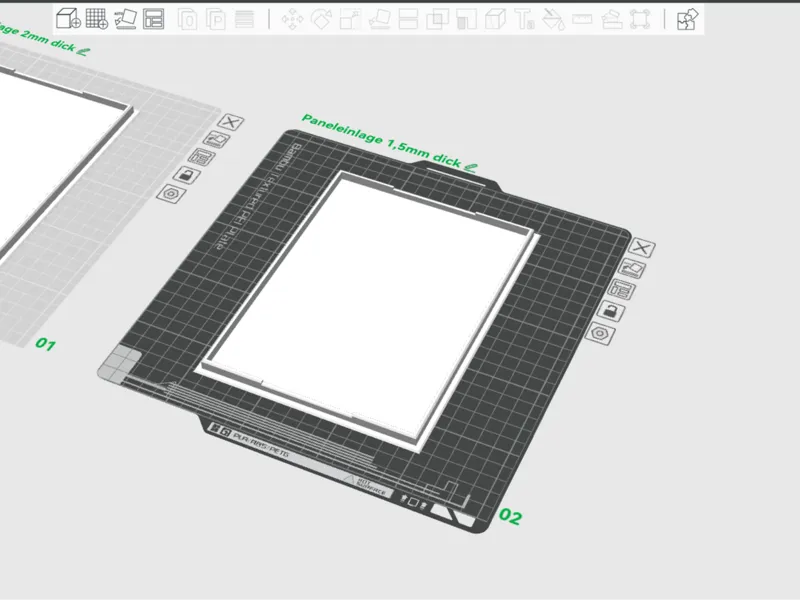Select the Measure ruler tool
Viewport: 800px width, 600px height.
[x=582, y=19]
